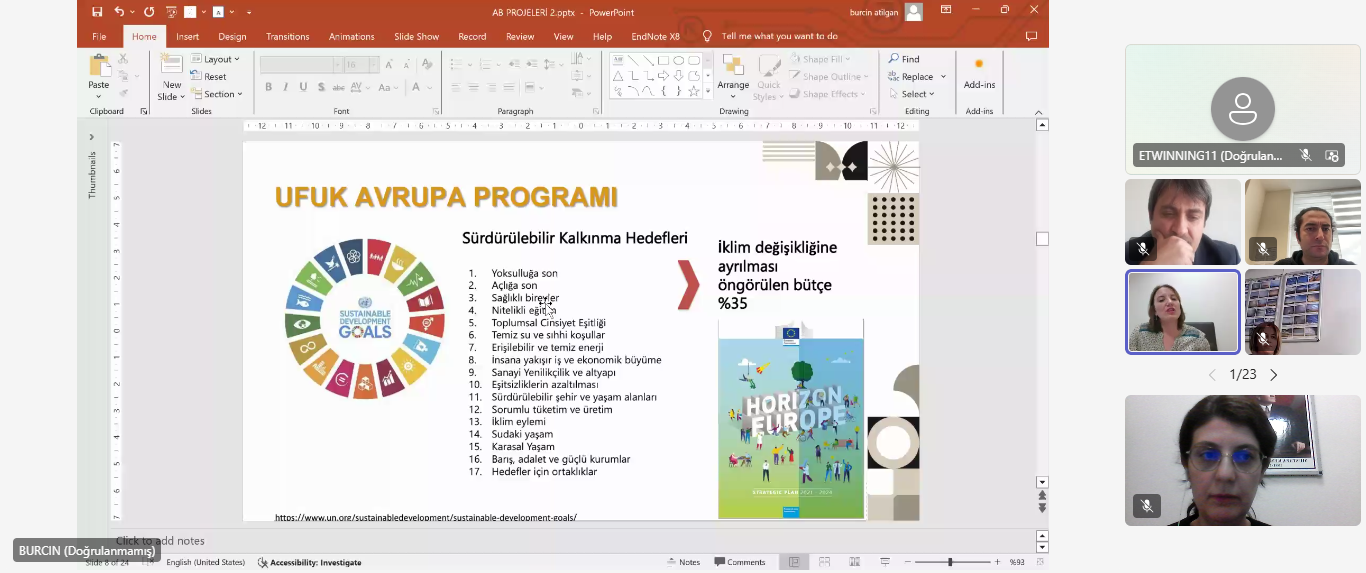The height and width of the screenshot is (573, 1366).
Task: Expand the Replace dropdown arrow
Action: (x=943, y=77)
